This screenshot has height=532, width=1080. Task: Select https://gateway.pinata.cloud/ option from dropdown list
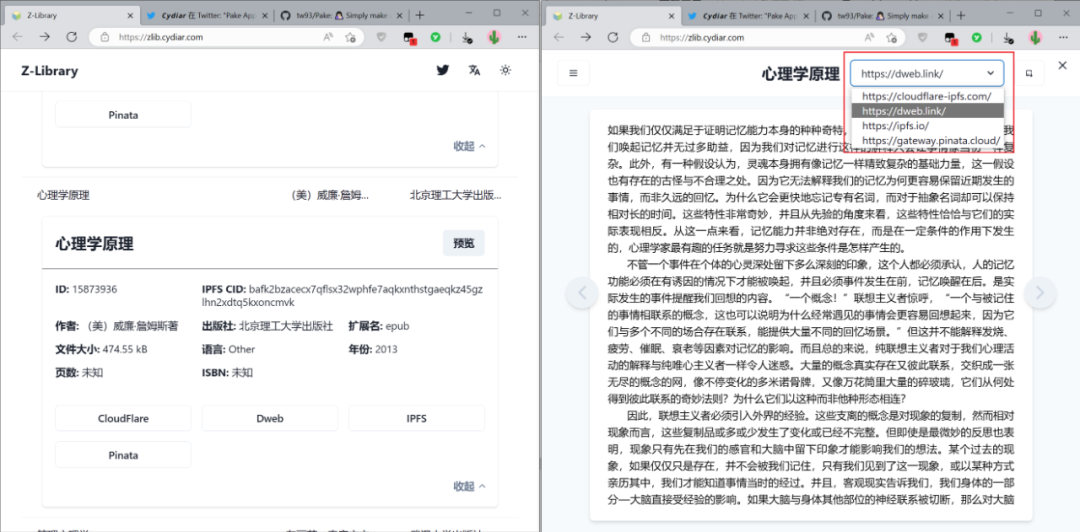tap(927, 140)
